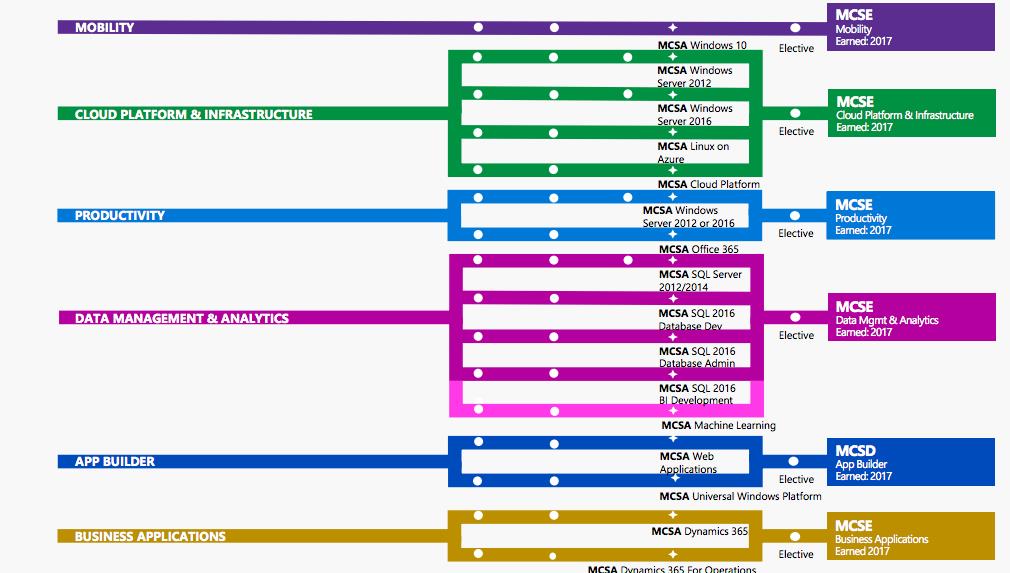Screen dimensions: 1010x573
Task: Click the Elective label on the App Builder track
Action: [796, 480]
